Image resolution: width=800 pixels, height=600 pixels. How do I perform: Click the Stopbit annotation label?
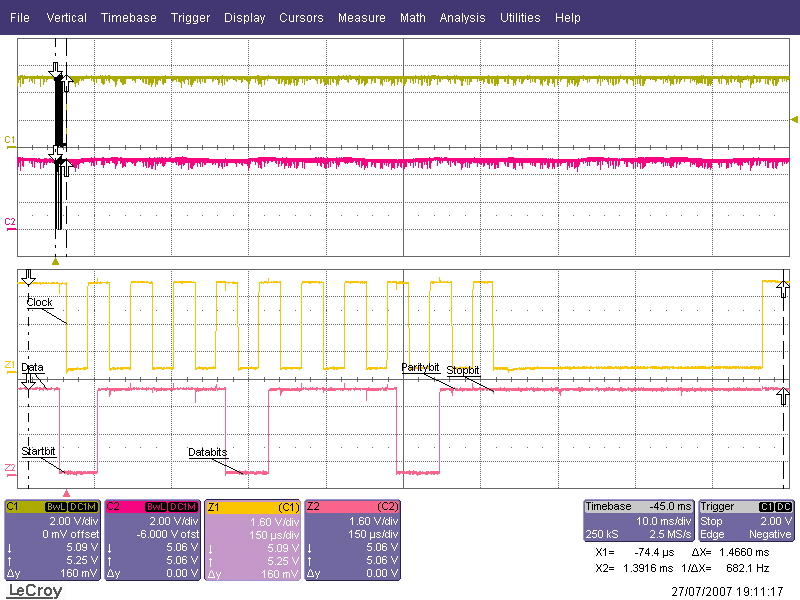tap(463, 370)
